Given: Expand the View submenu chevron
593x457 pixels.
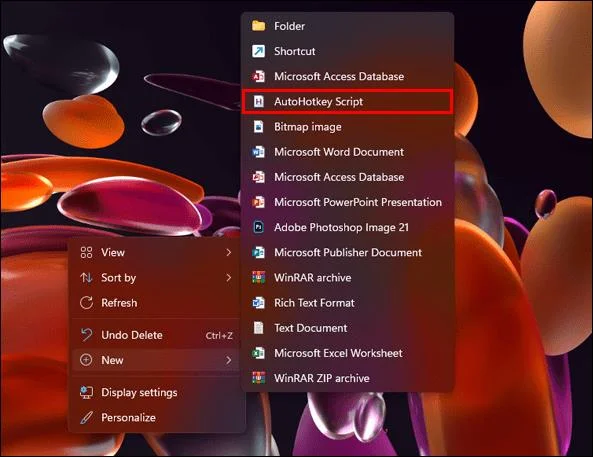Looking at the screenshot, I should 228,252.
